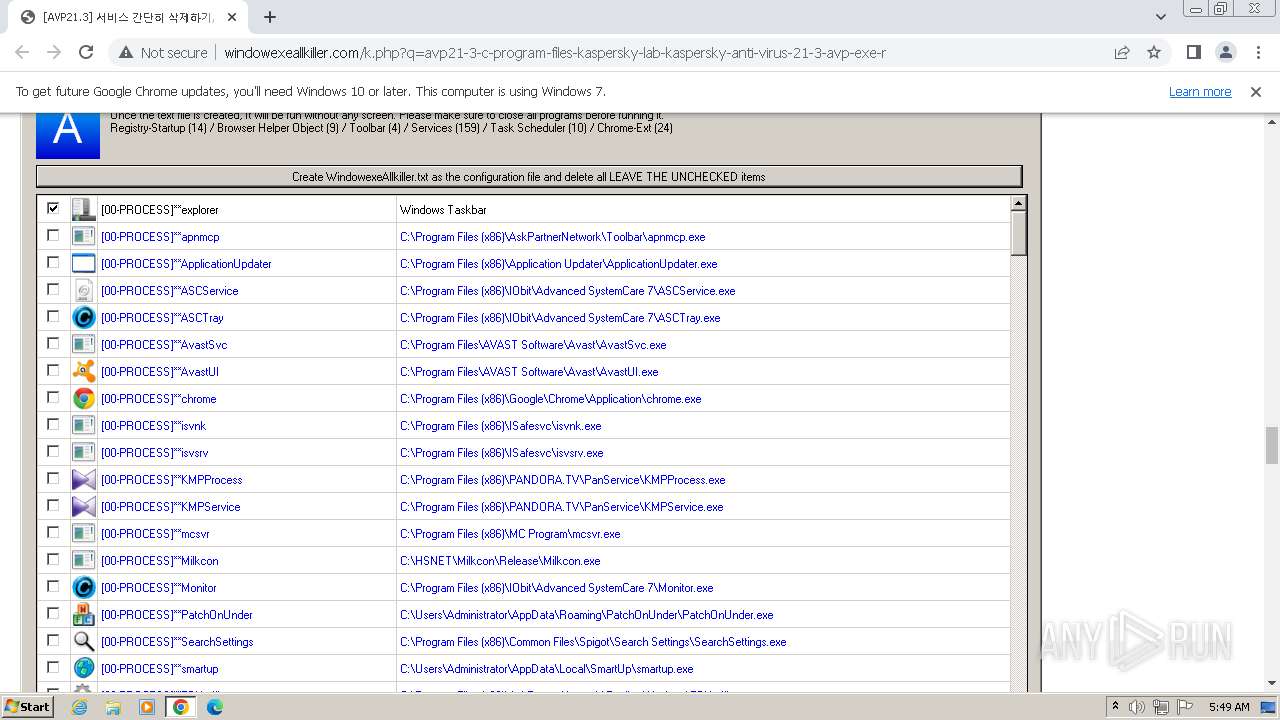The image size is (1280, 720).
Task: Open the AvastUI.exe path link
Action: [x=529, y=372]
